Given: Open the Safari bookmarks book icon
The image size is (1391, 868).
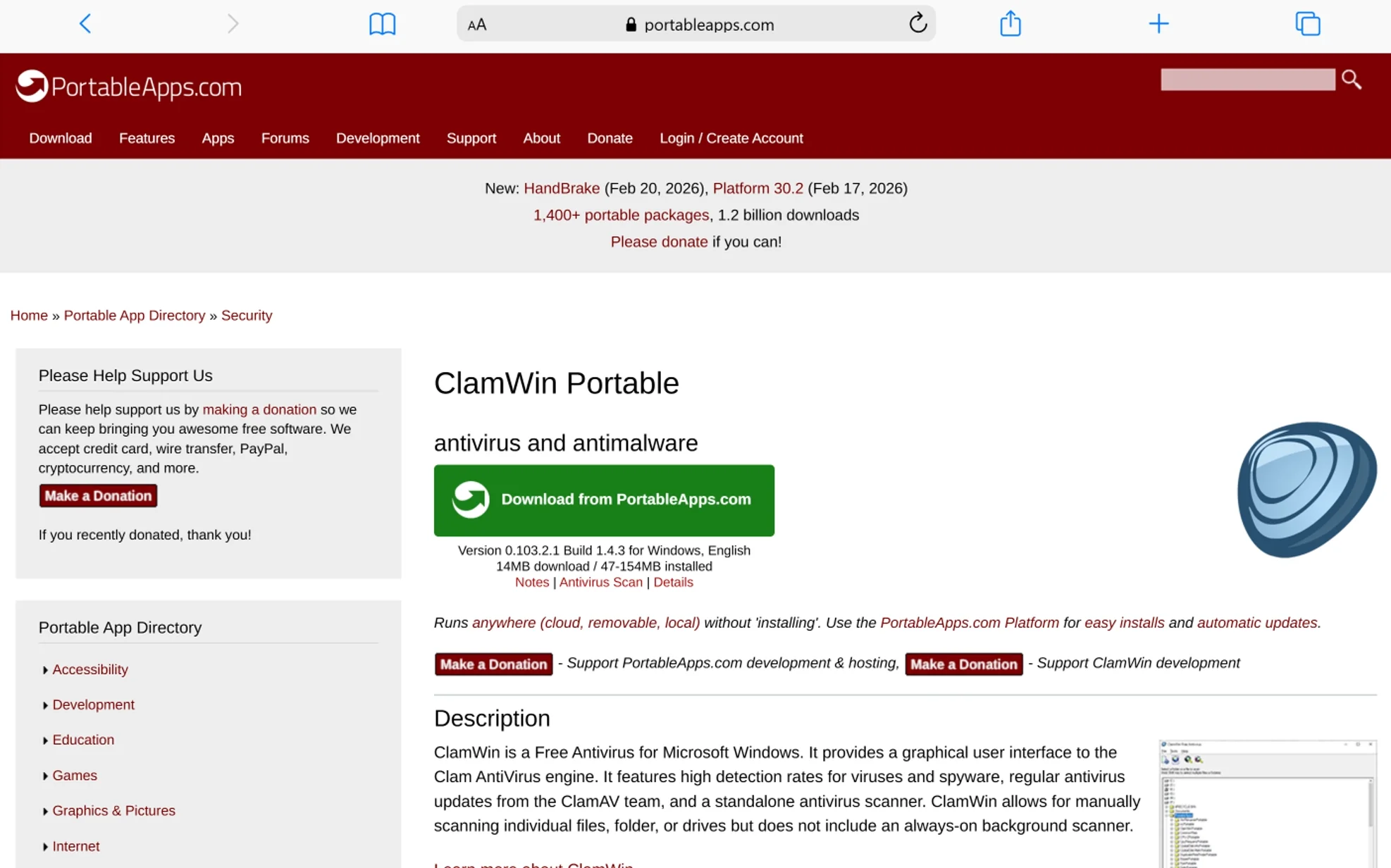Looking at the screenshot, I should [x=383, y=24].
